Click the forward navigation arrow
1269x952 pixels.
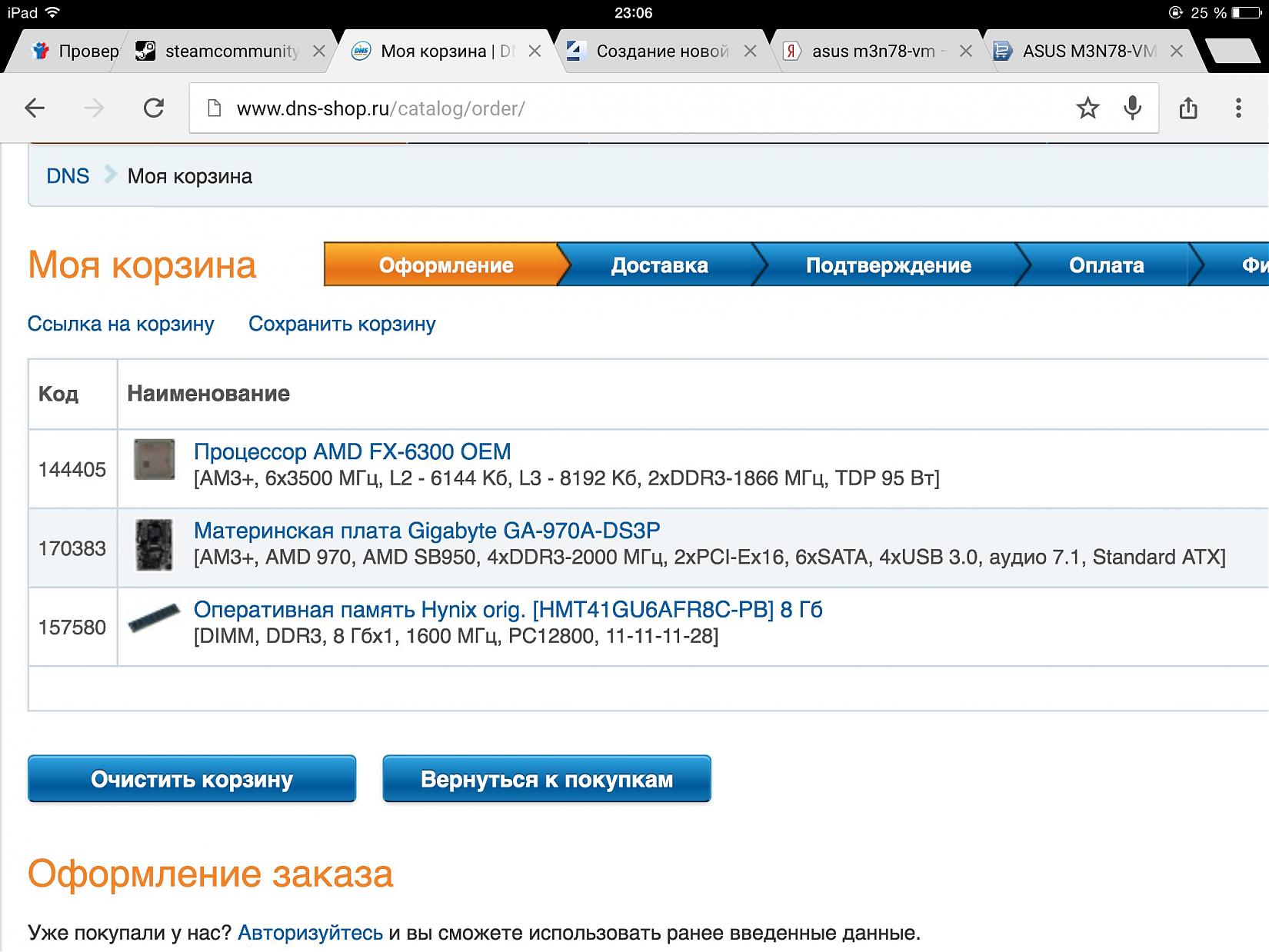pos(94,108)
